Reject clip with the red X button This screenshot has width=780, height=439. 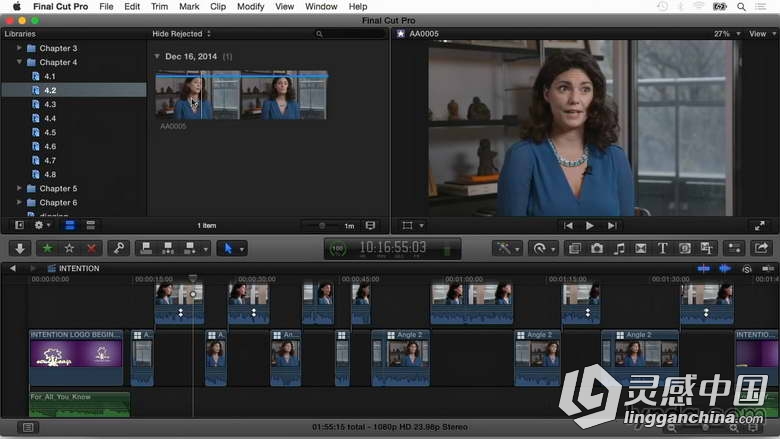[x=91, y=248]
